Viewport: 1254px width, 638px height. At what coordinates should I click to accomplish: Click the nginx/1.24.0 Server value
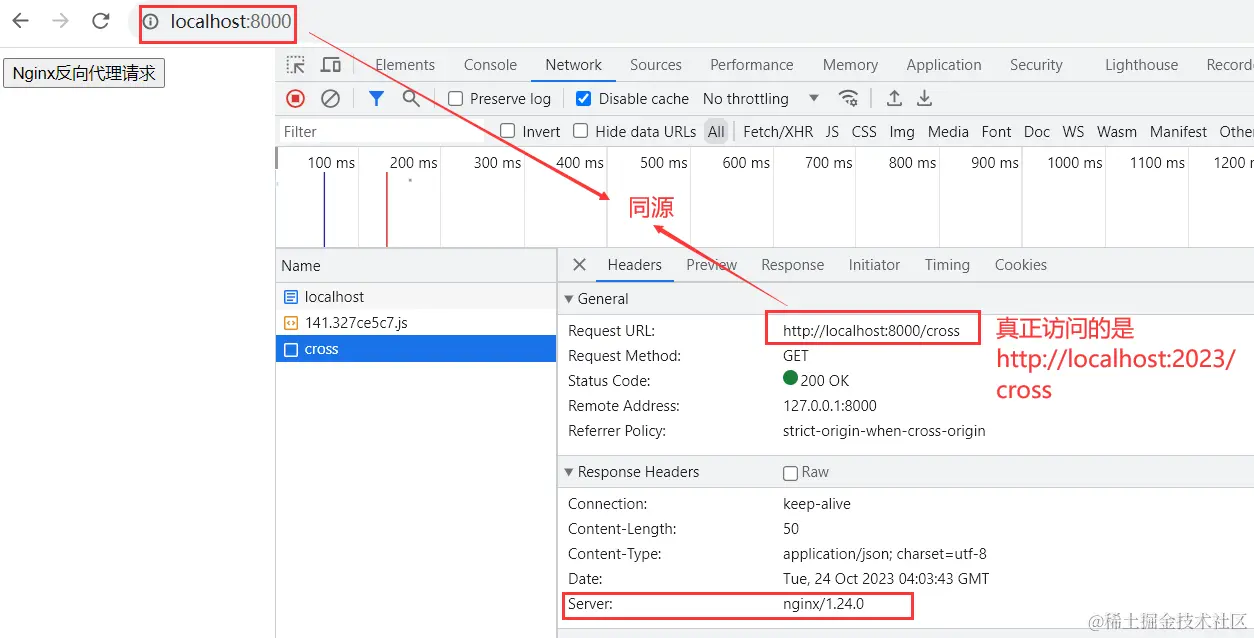pos(823,604)
